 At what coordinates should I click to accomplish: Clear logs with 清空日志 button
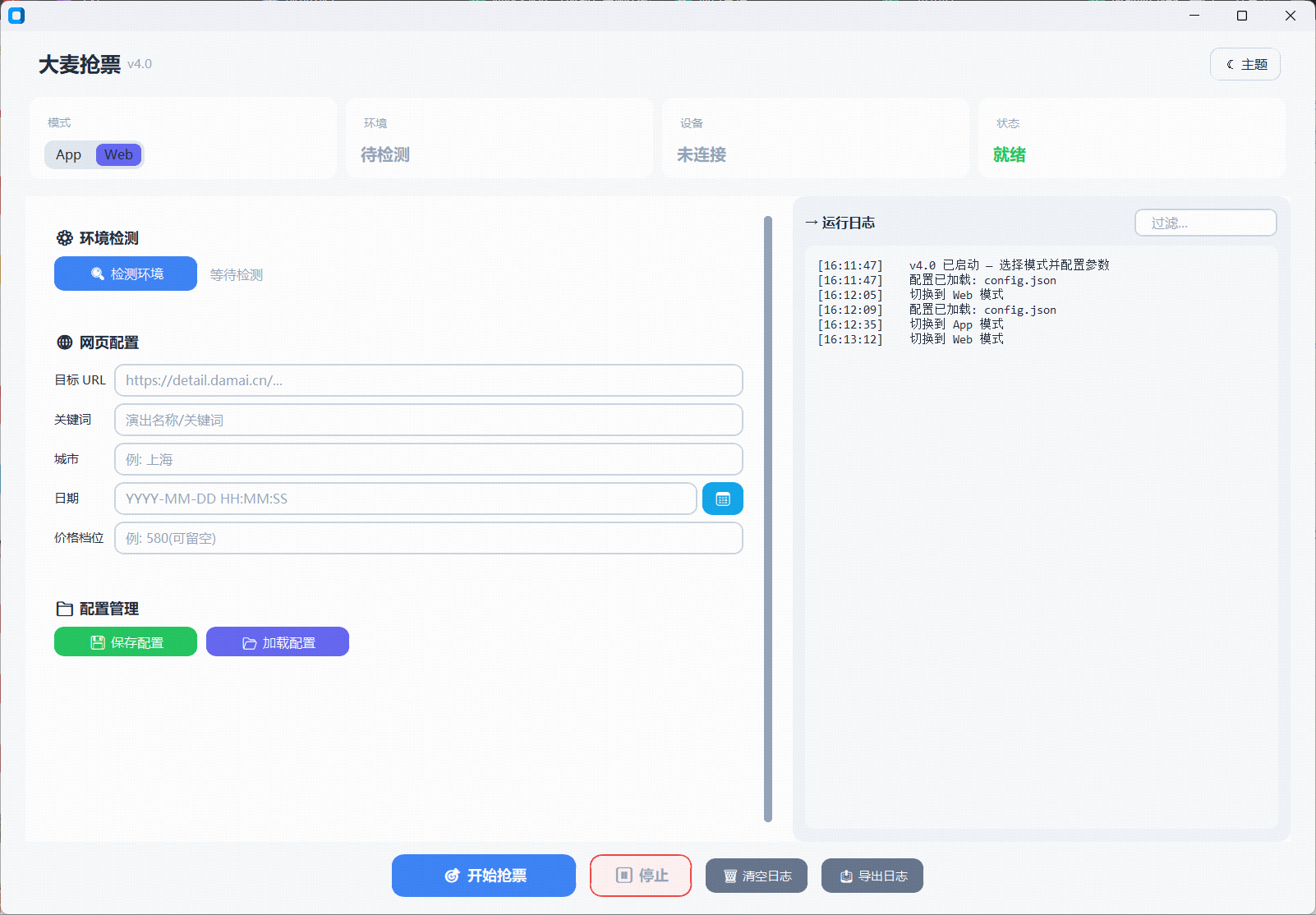click(757, 876)
